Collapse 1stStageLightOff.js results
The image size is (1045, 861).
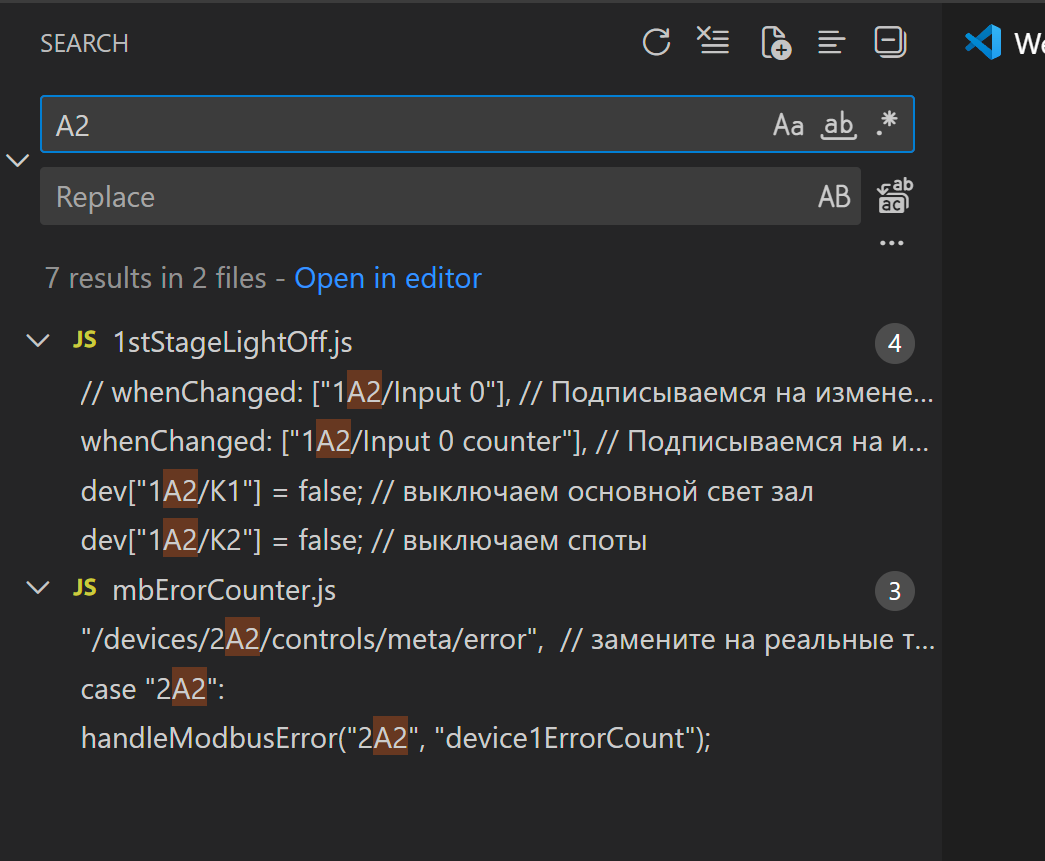(x=38, y=341)
